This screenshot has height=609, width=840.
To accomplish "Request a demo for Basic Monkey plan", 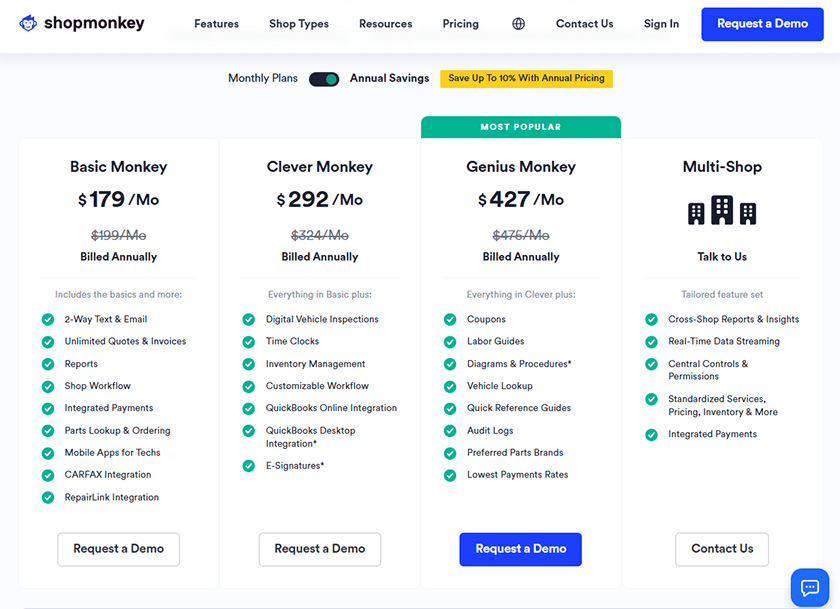I will [x=118, y=549].
